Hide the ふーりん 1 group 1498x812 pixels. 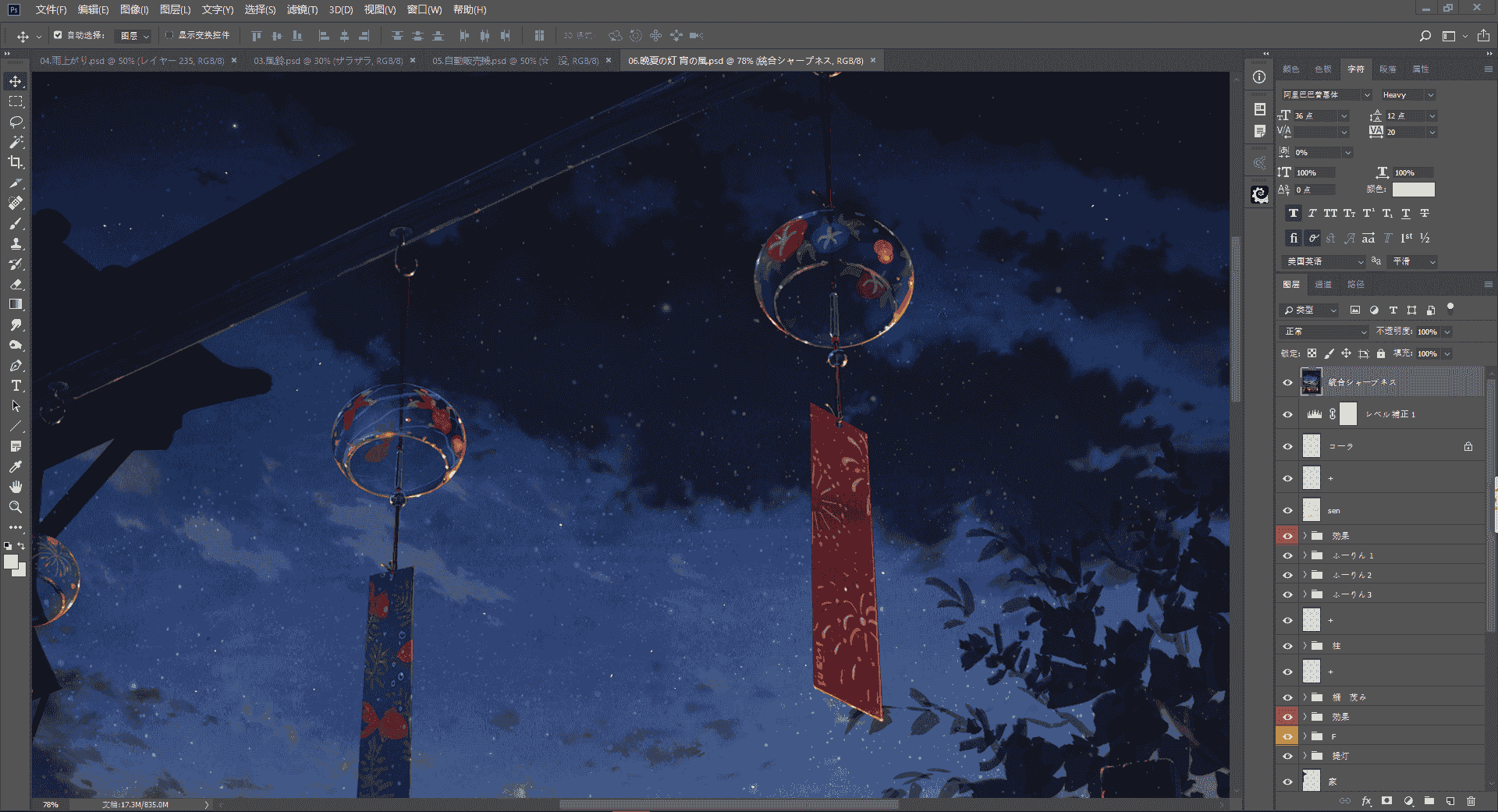point(1287,555)
